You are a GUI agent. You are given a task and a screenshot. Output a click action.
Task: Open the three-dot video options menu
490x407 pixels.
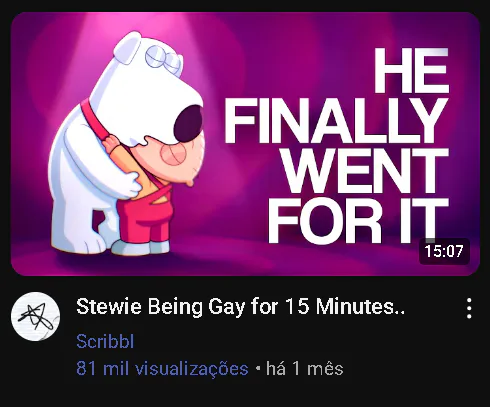[469, 308]
